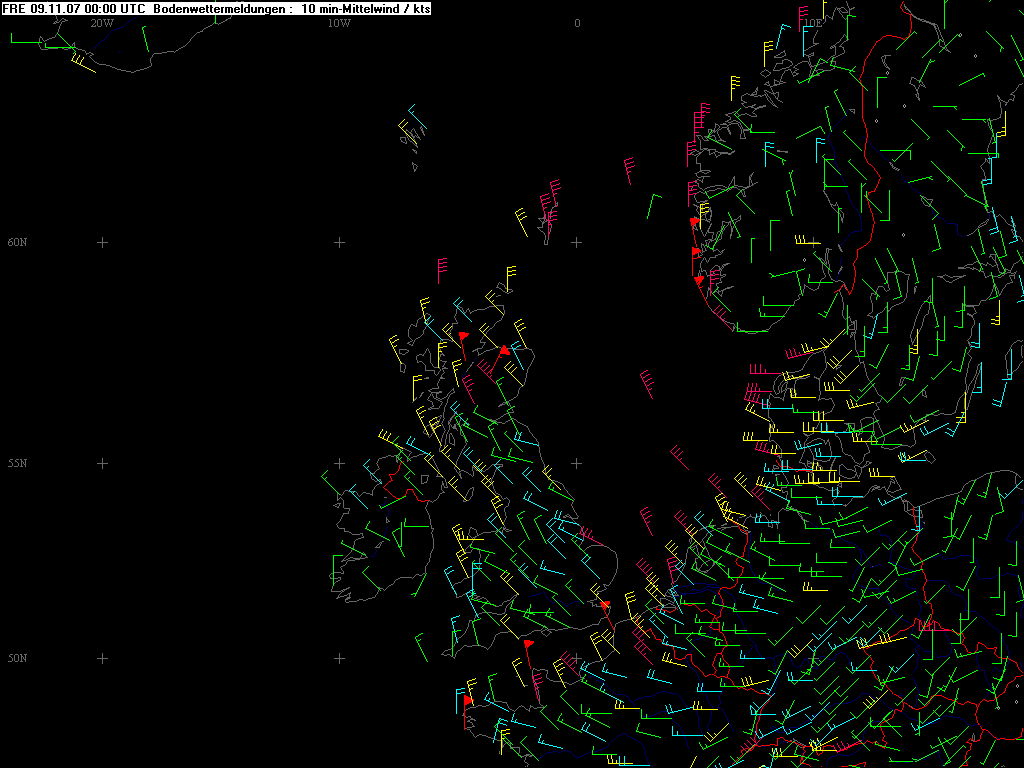
Task: Click the red wind barb north of Scotland's mainland
Action: [442, 270]
